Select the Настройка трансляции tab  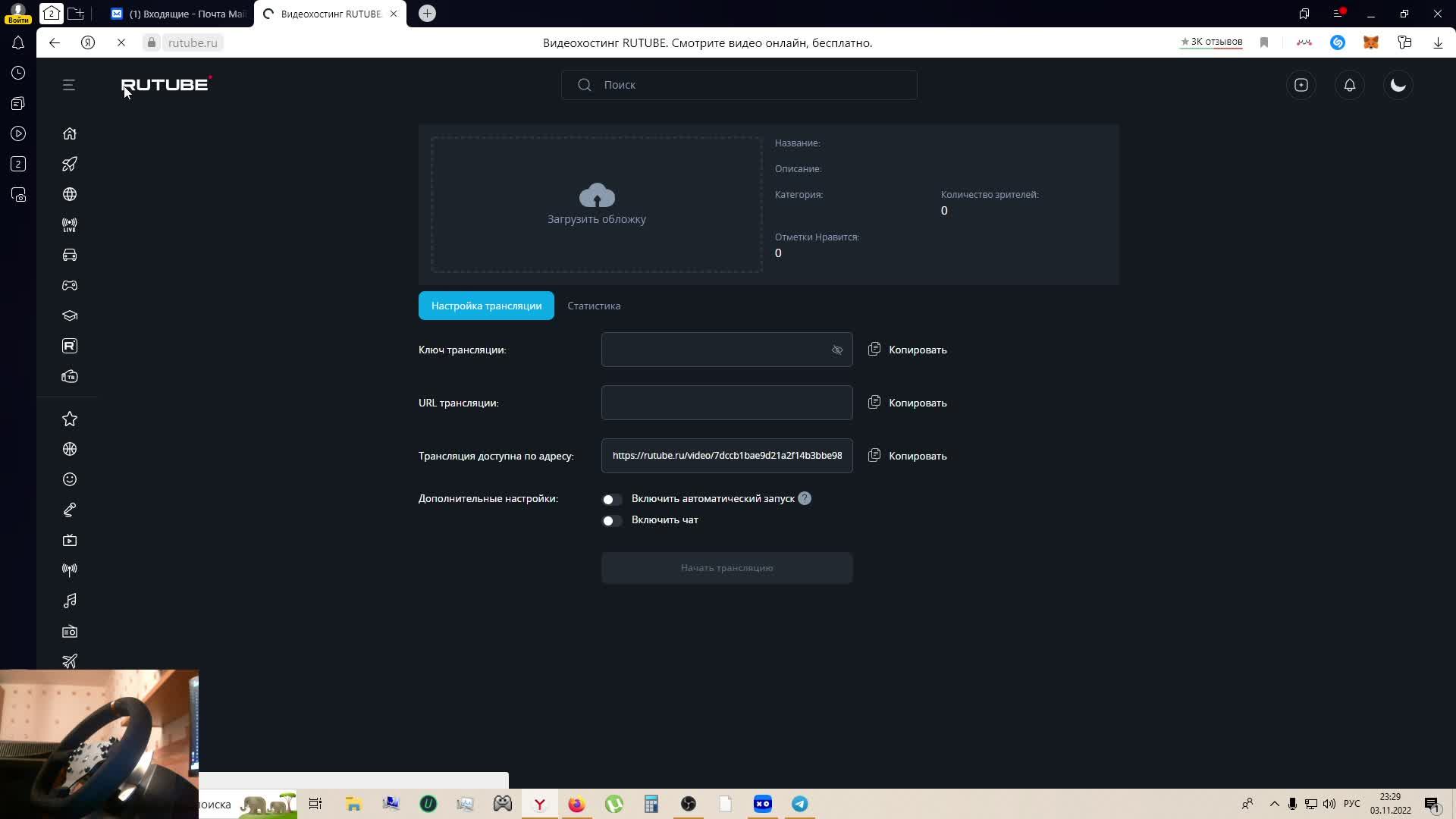click(486, 306)
